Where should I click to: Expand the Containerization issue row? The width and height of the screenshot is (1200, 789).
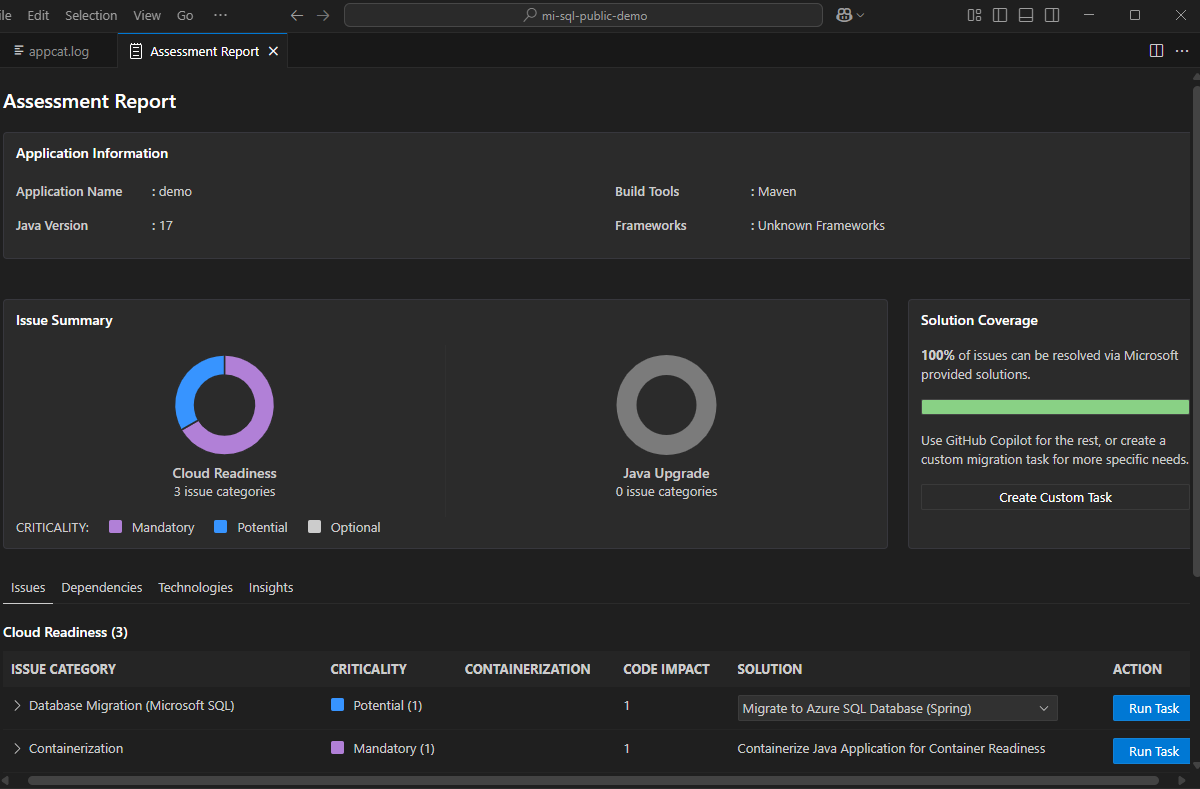(x=17, y=749)
